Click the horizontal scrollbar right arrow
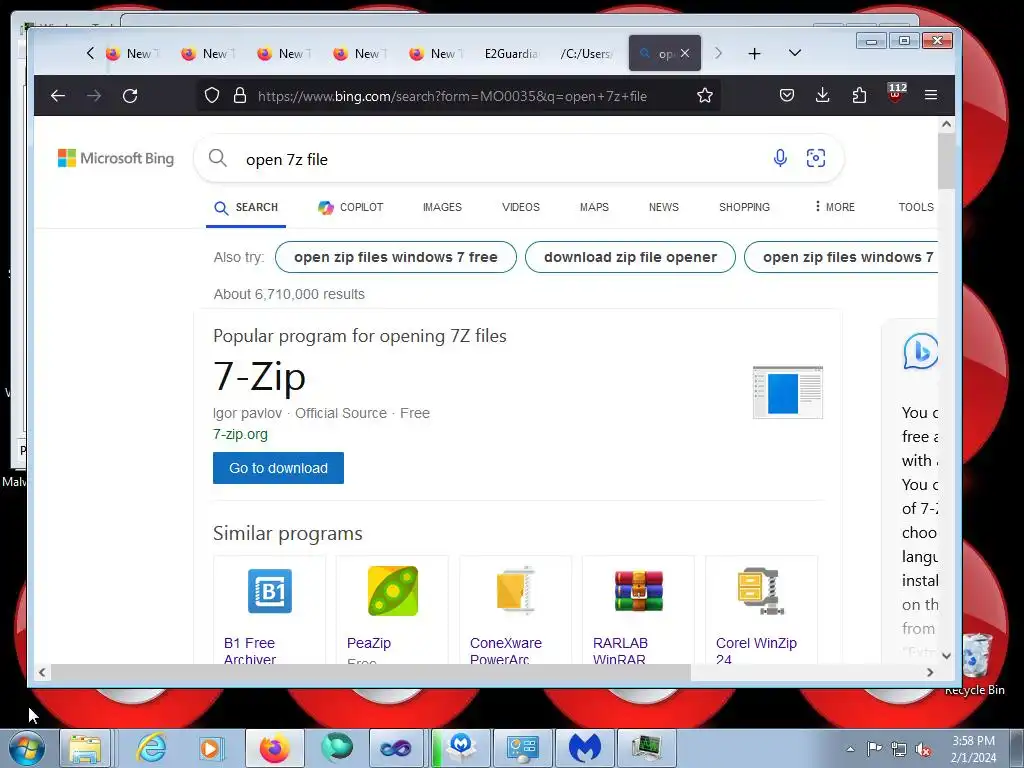This screenshot has width=1024, height=768. [930, 672]
